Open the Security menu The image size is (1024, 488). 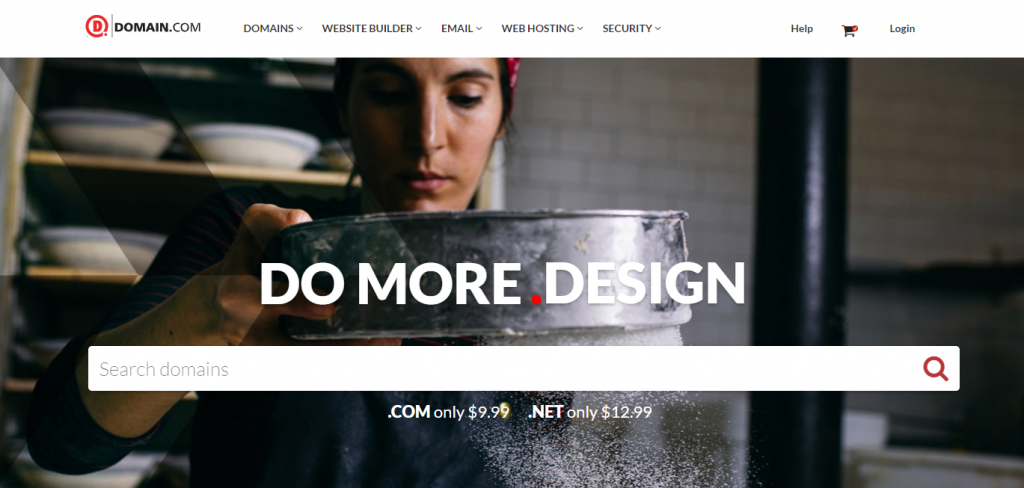tap(632, 29)
